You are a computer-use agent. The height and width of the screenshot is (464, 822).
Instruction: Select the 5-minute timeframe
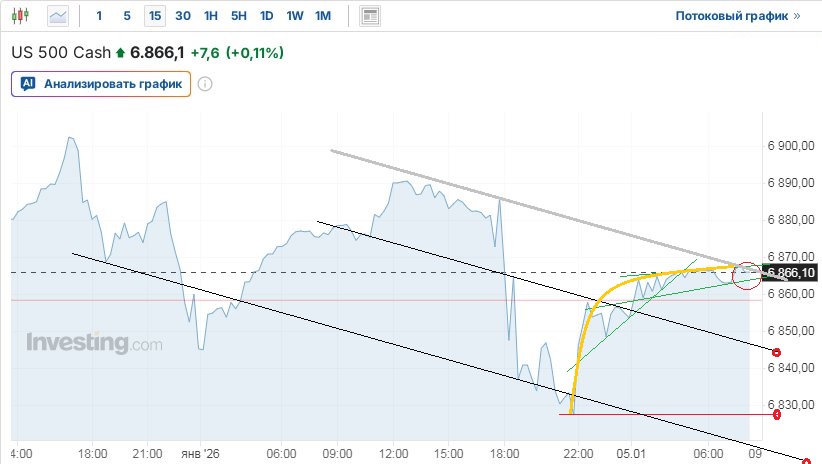(126, 16)
